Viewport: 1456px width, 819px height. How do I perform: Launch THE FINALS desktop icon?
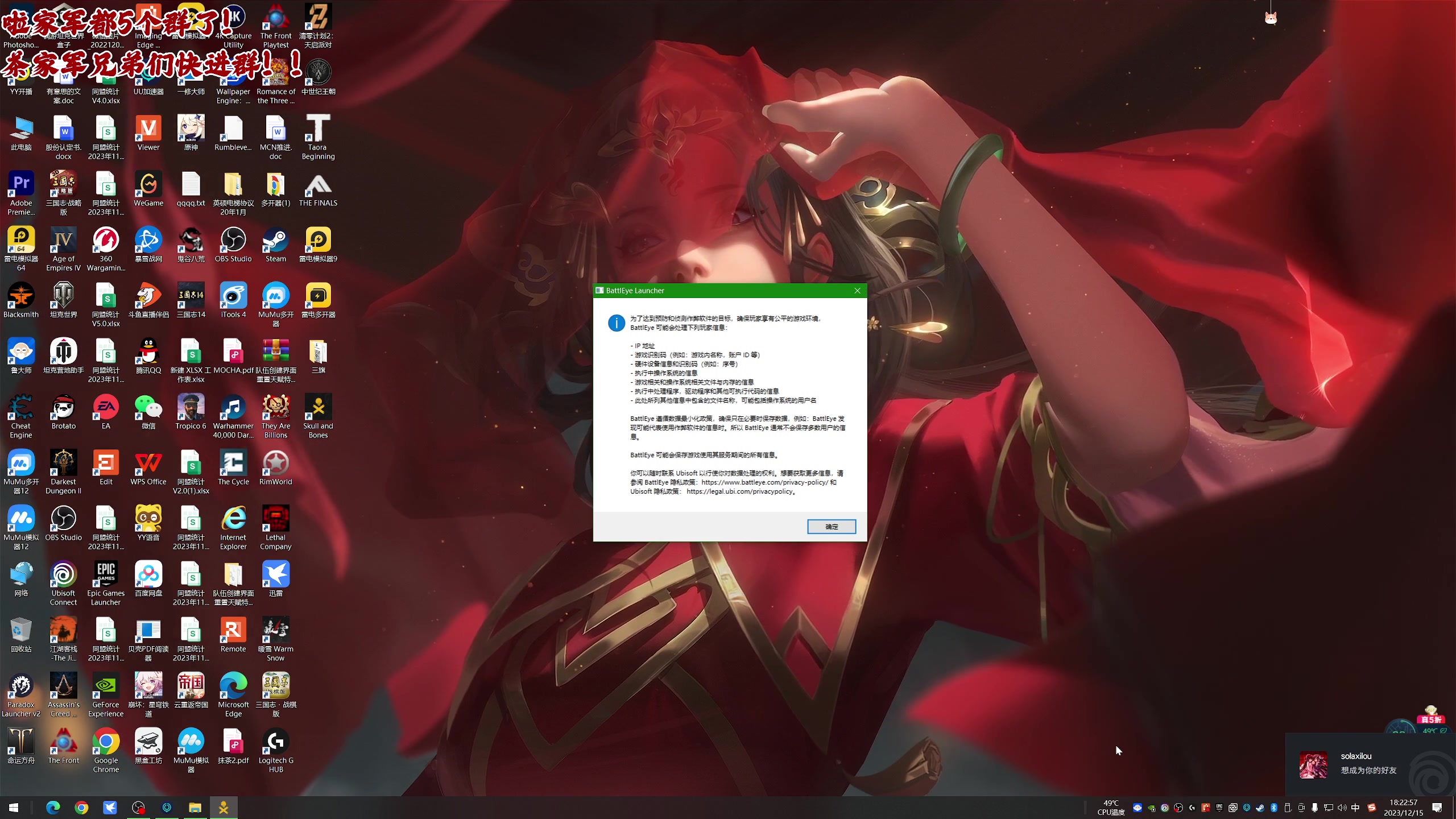click(x=318, y=189)
